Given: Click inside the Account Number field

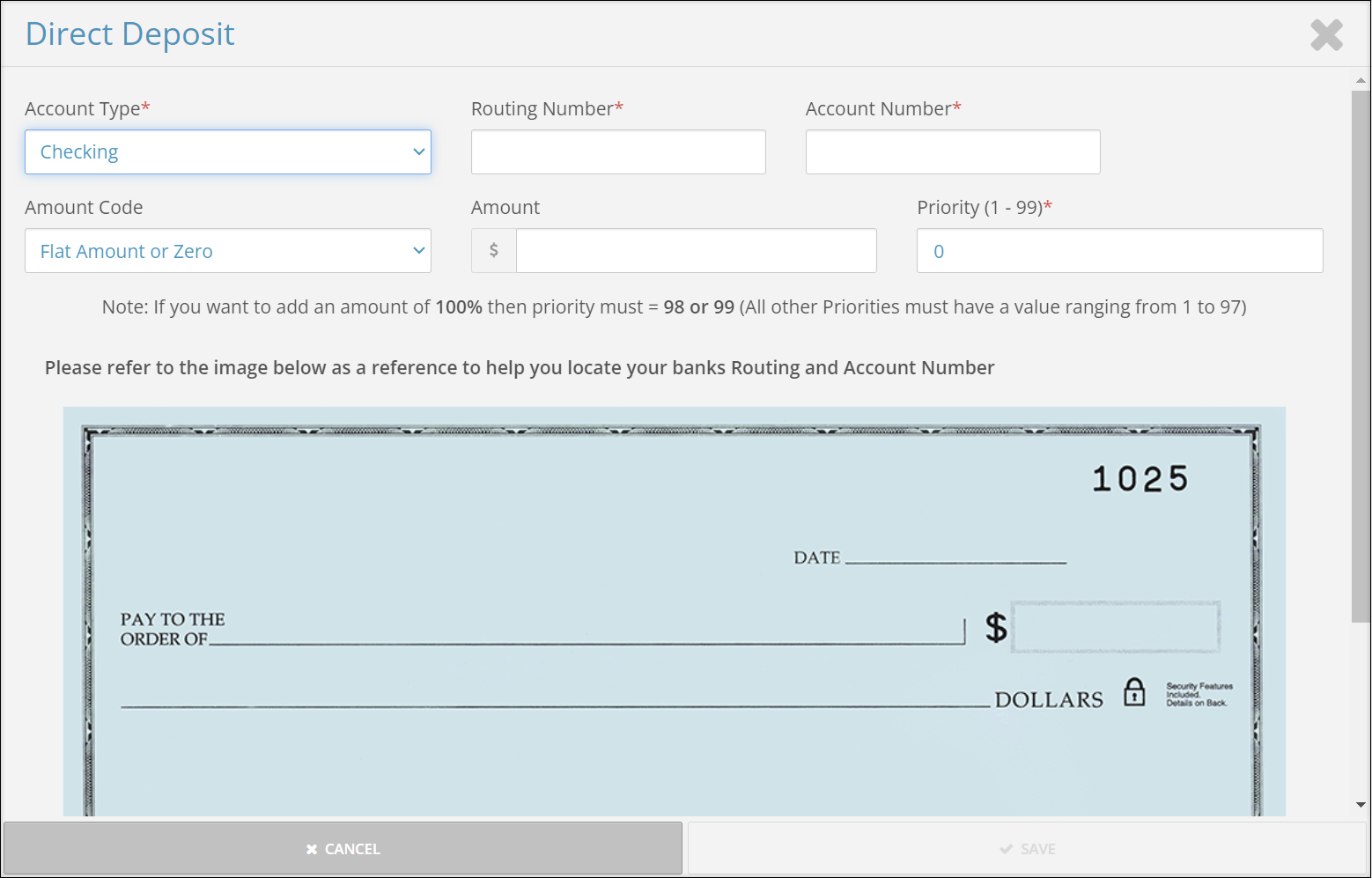Looking at the screenshot, I should 952,151.
